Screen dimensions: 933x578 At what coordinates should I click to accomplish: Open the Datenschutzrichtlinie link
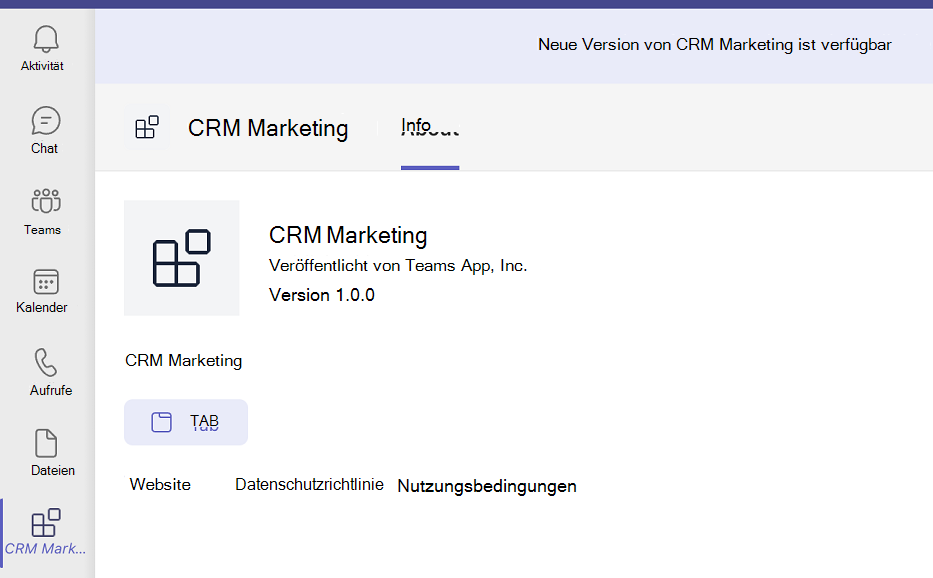[309, 485]
